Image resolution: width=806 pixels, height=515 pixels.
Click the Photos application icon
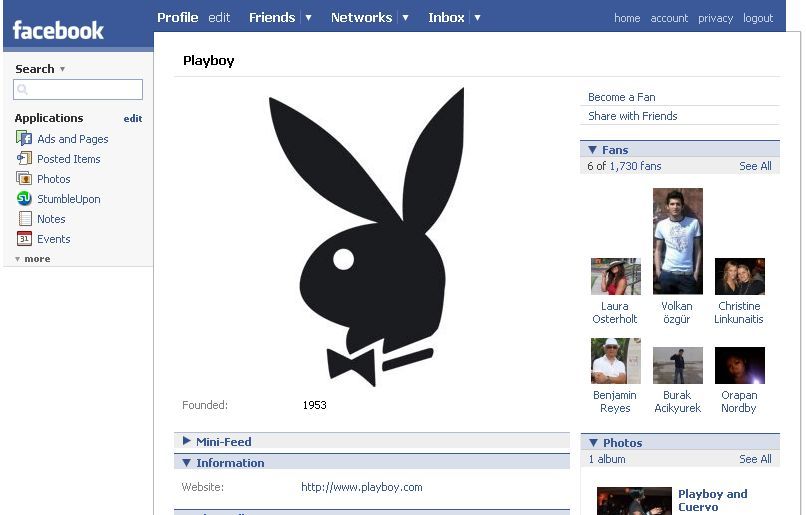pos(25,179)
